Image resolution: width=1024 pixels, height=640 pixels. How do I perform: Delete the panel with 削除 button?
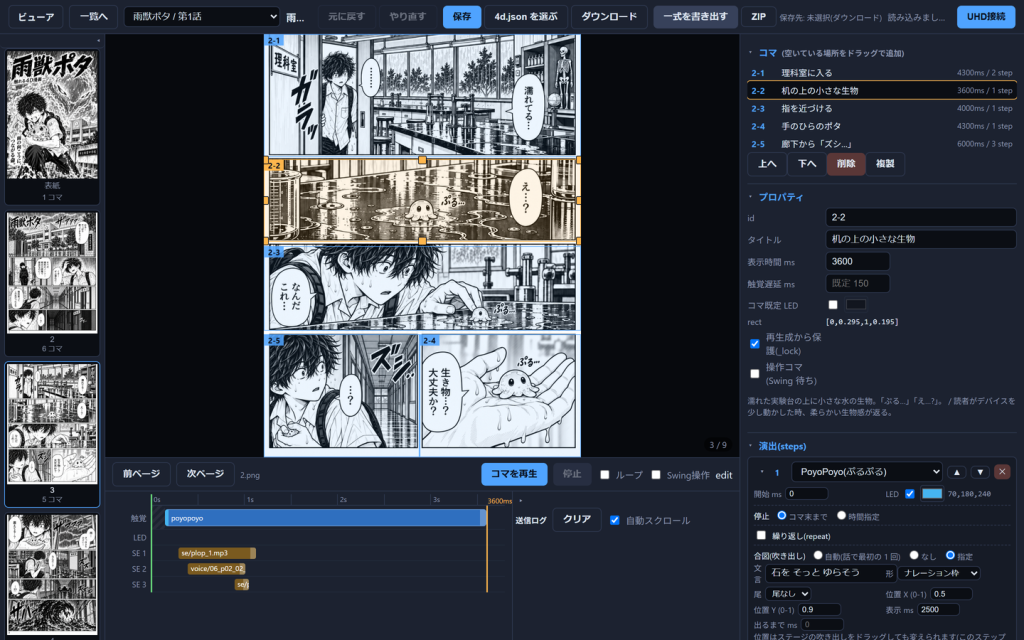[x=846, y=163]
